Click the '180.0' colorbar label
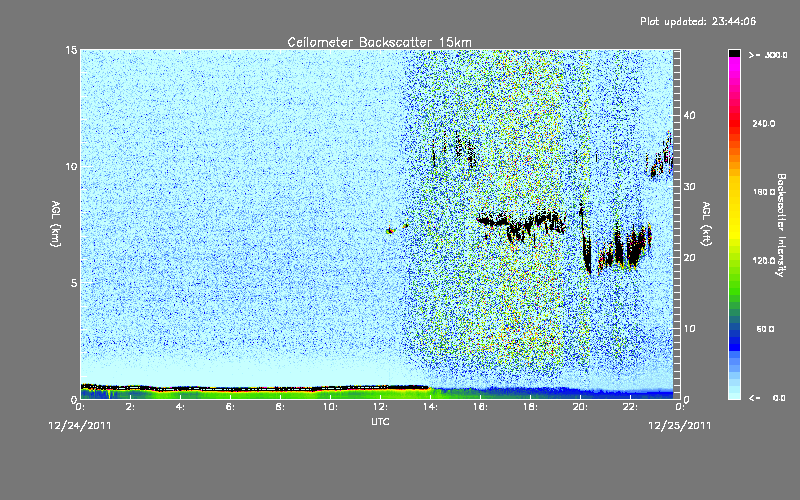Image resolution: width=800 pixels, height=500 pixels. [x=764, y=192]
